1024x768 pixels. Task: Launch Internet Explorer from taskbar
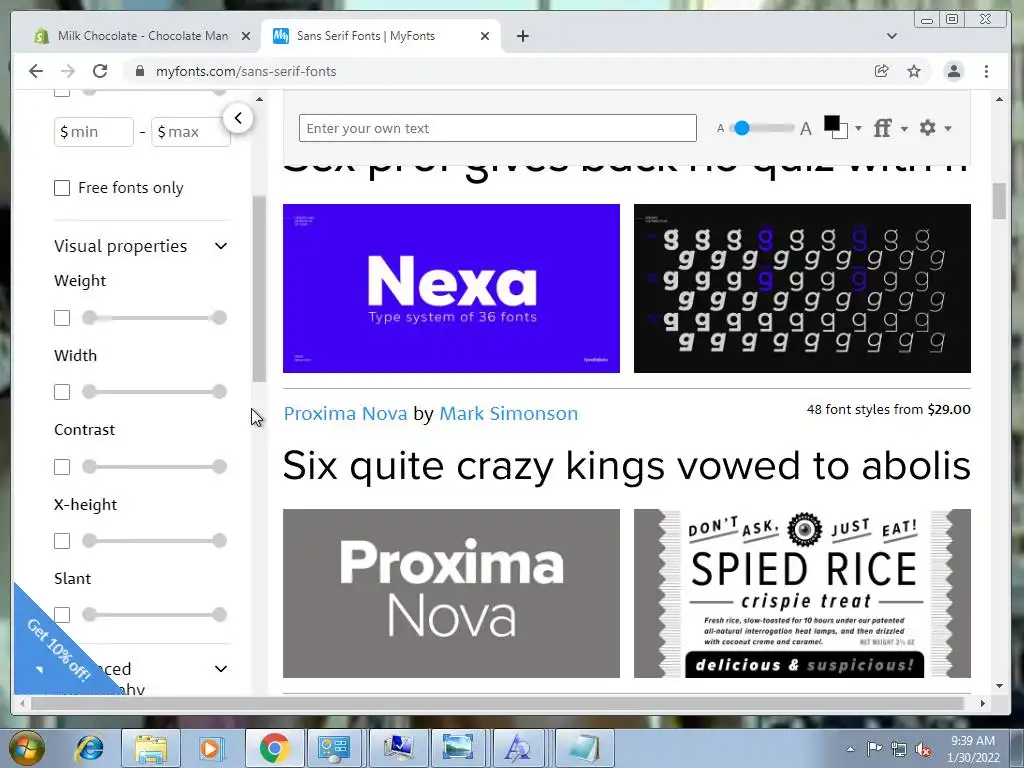click(x=89, y=749)
